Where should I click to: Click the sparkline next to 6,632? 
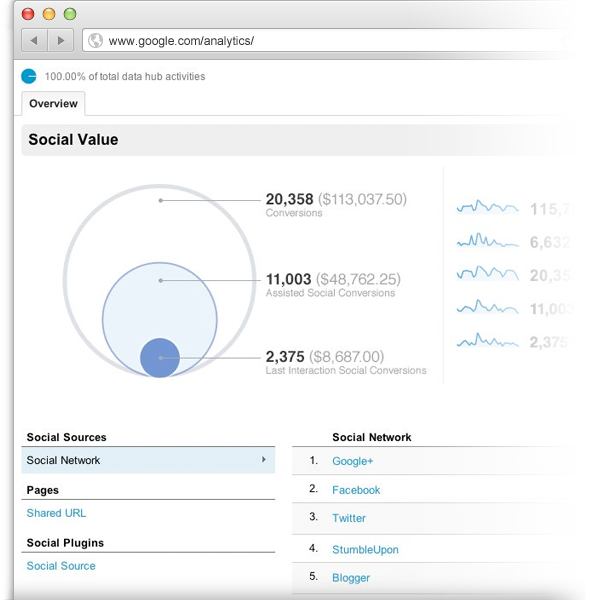[x=488, y=240]
